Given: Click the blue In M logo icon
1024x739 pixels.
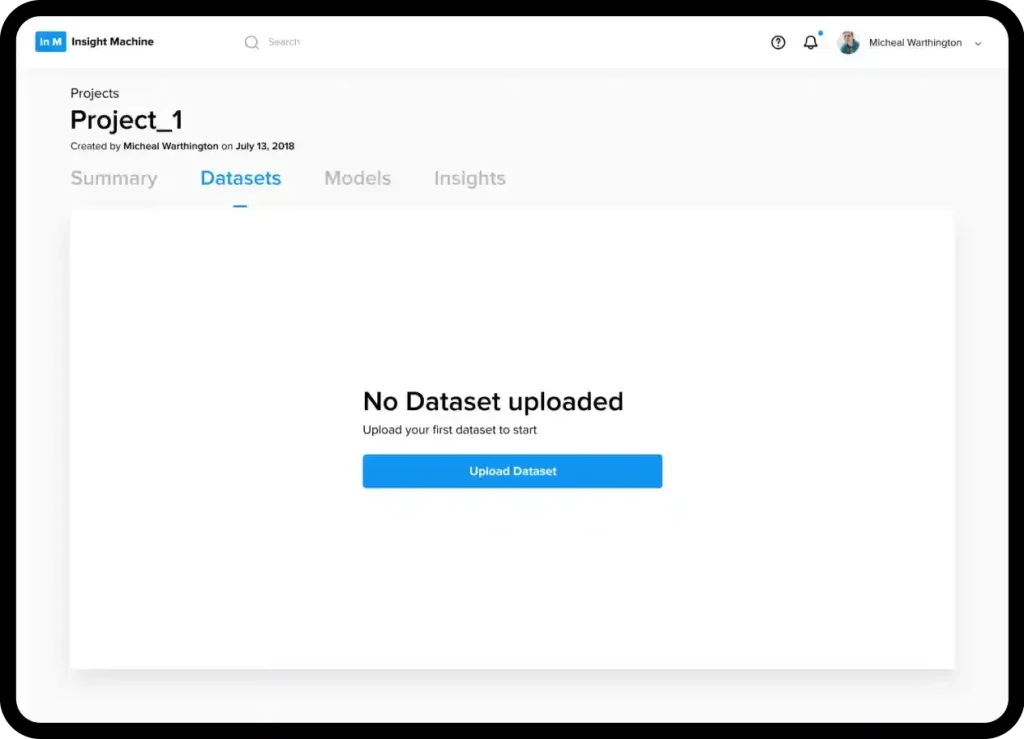Looking at the screenshot, I should tap(50, 42).
